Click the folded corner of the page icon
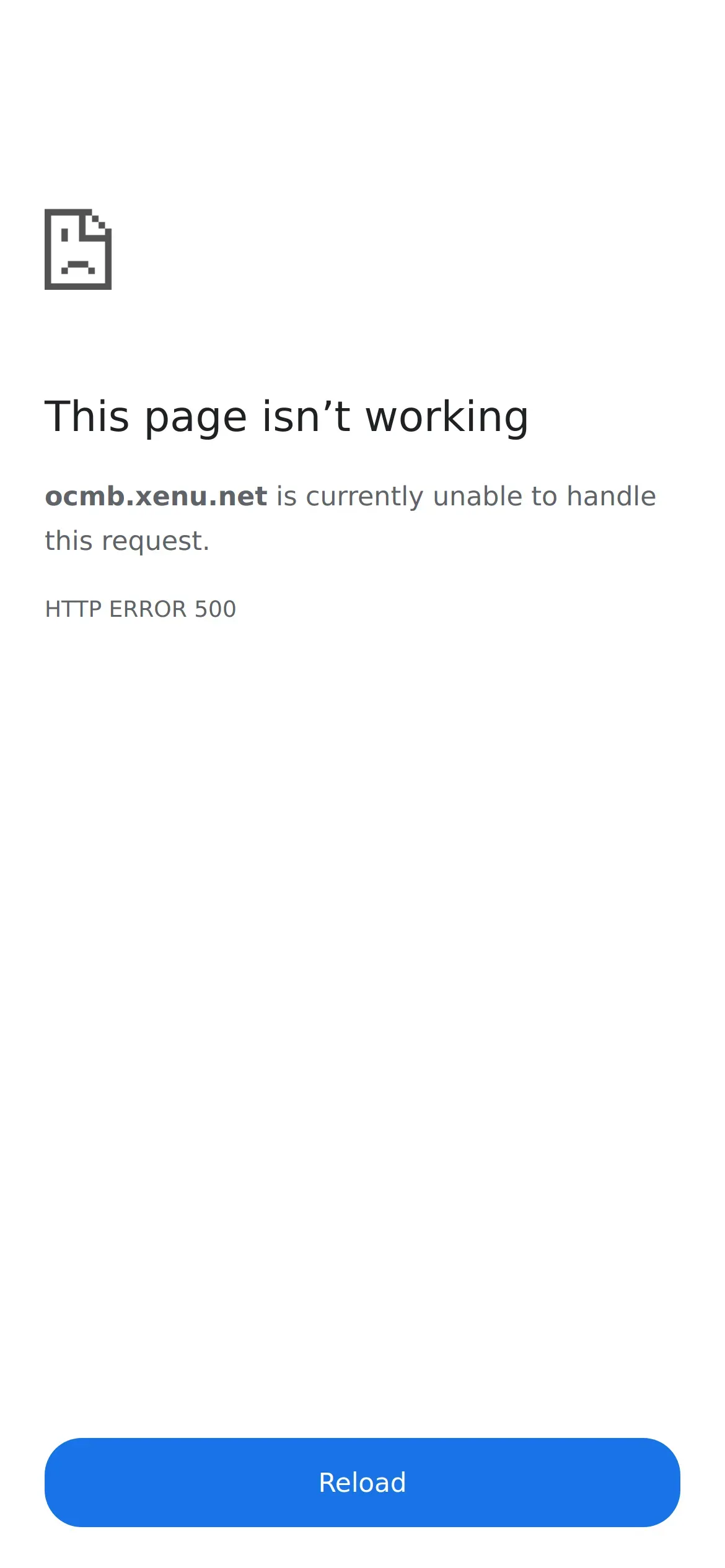725x1568 pixels. [x=99, y=223]
